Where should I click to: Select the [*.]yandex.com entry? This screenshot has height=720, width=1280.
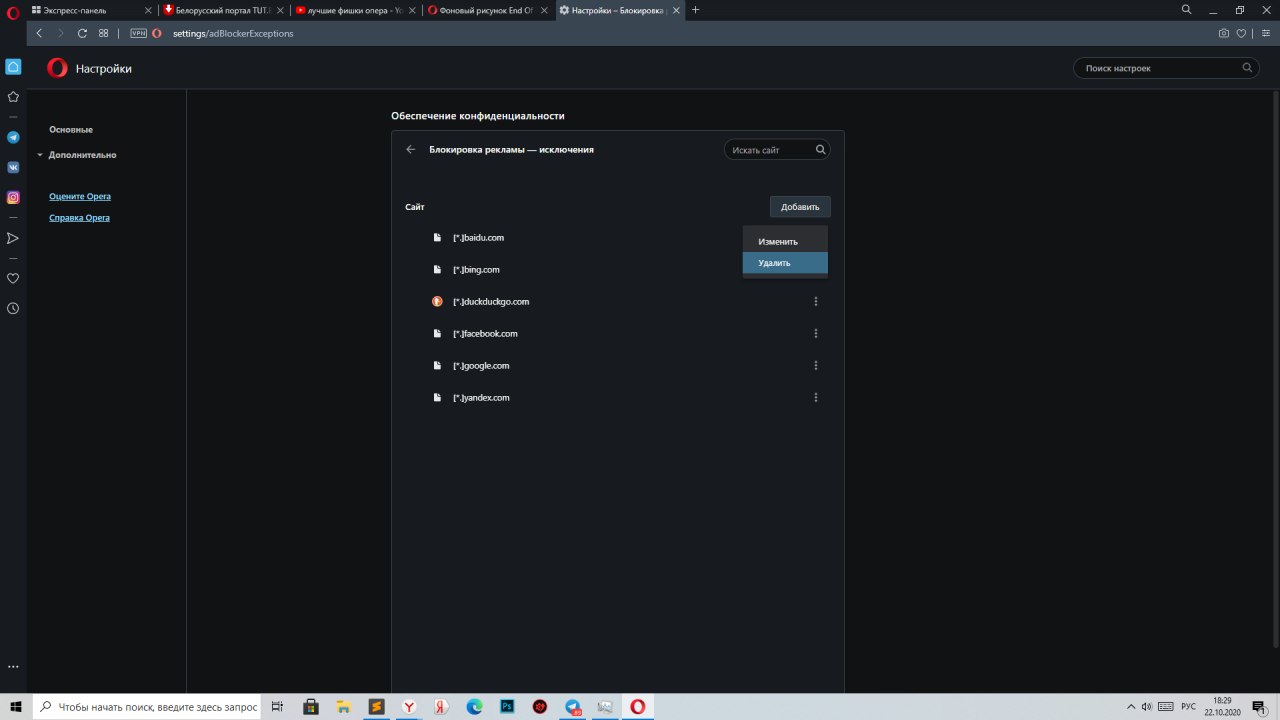click(x=481, y=398)
